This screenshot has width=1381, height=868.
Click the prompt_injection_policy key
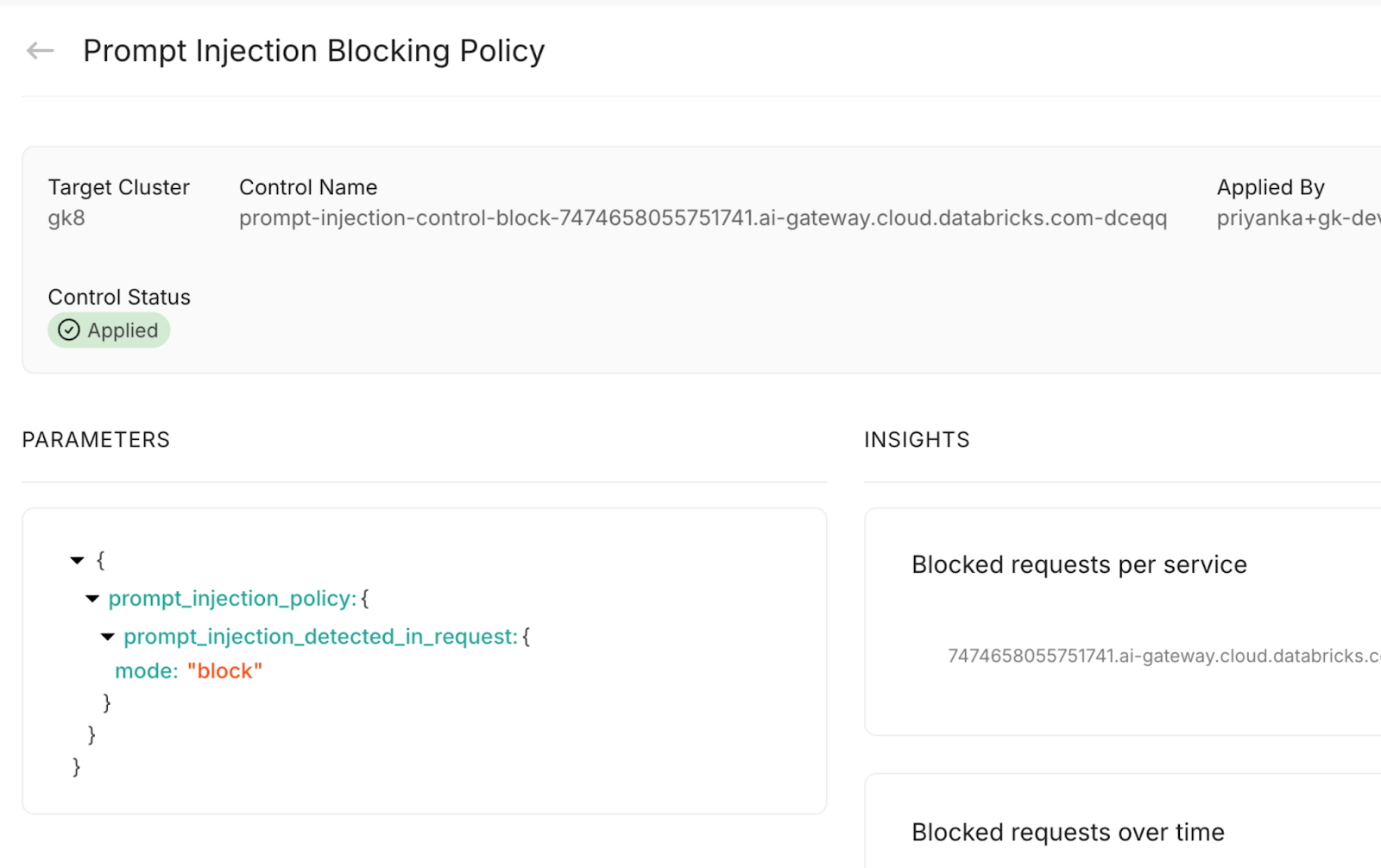click(x=231, y=599)
